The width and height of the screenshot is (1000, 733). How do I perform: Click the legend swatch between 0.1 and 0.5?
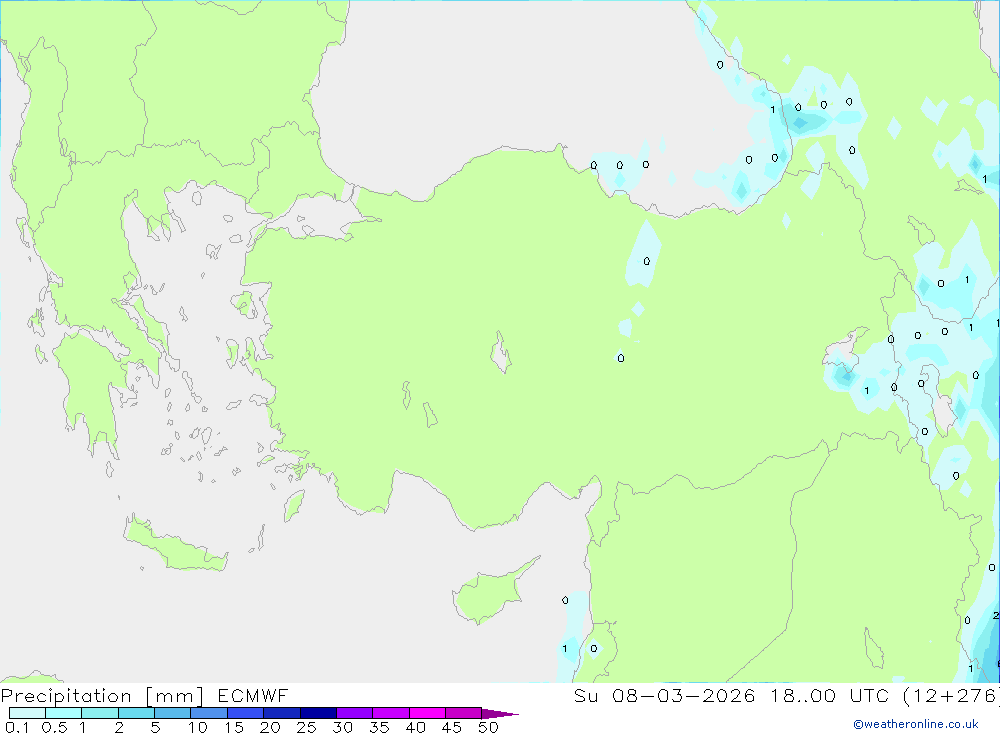pyautogui.click(x=27, y=713)
